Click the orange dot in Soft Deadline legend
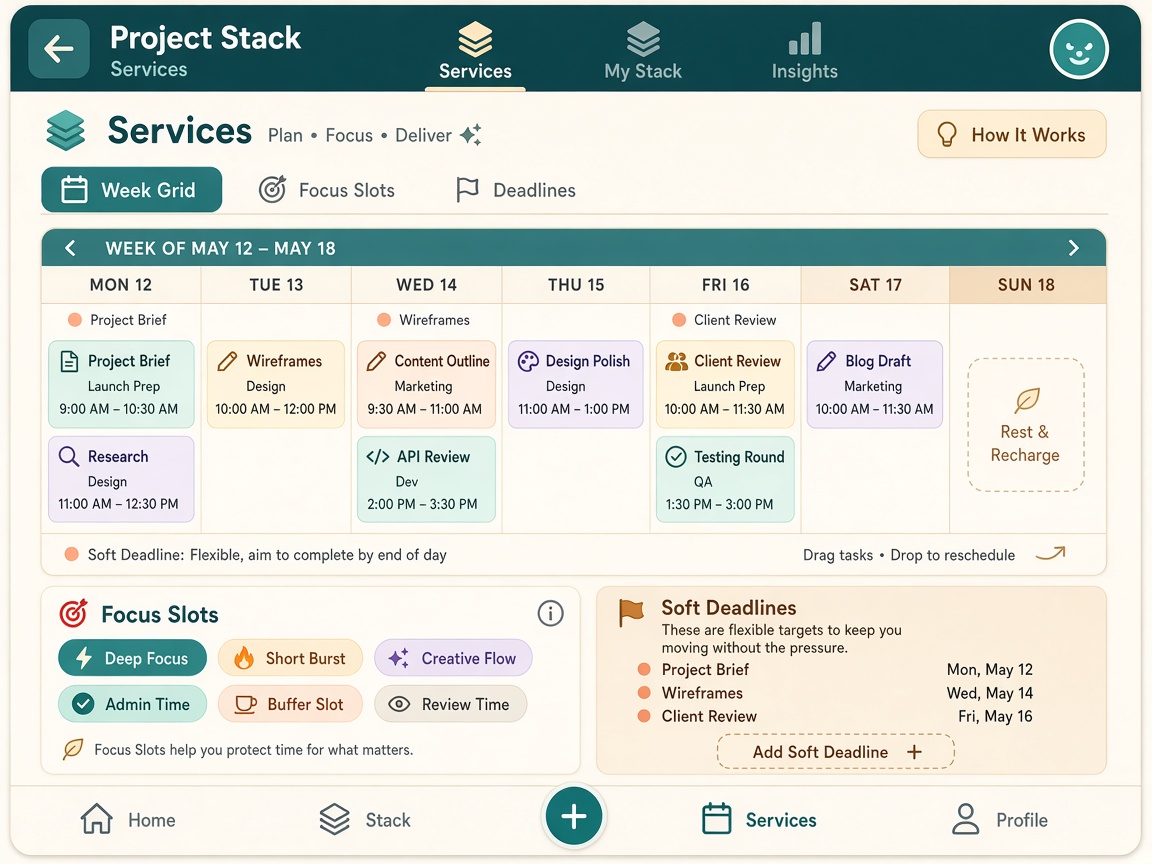This screenshot has height=864, width=1152. 71,555
